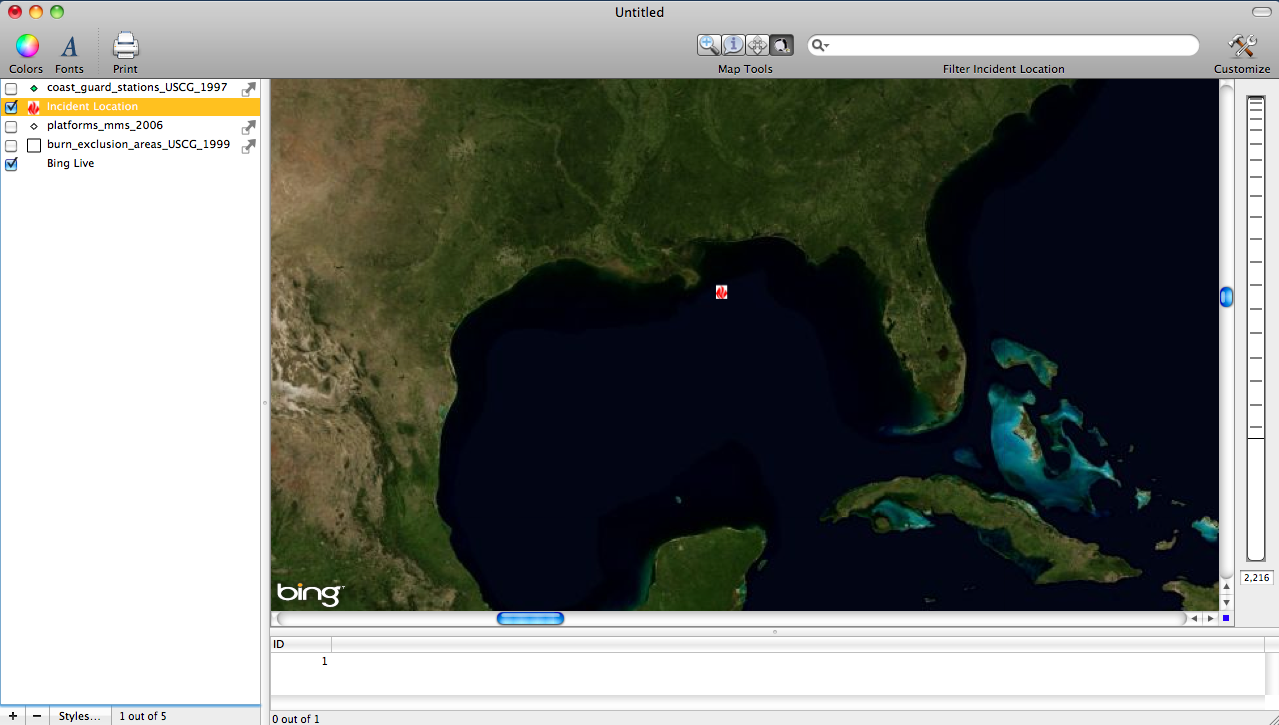1279x725 pixels.
Task: Select the Zoom magnifier map tool
Action: point(709,45)
